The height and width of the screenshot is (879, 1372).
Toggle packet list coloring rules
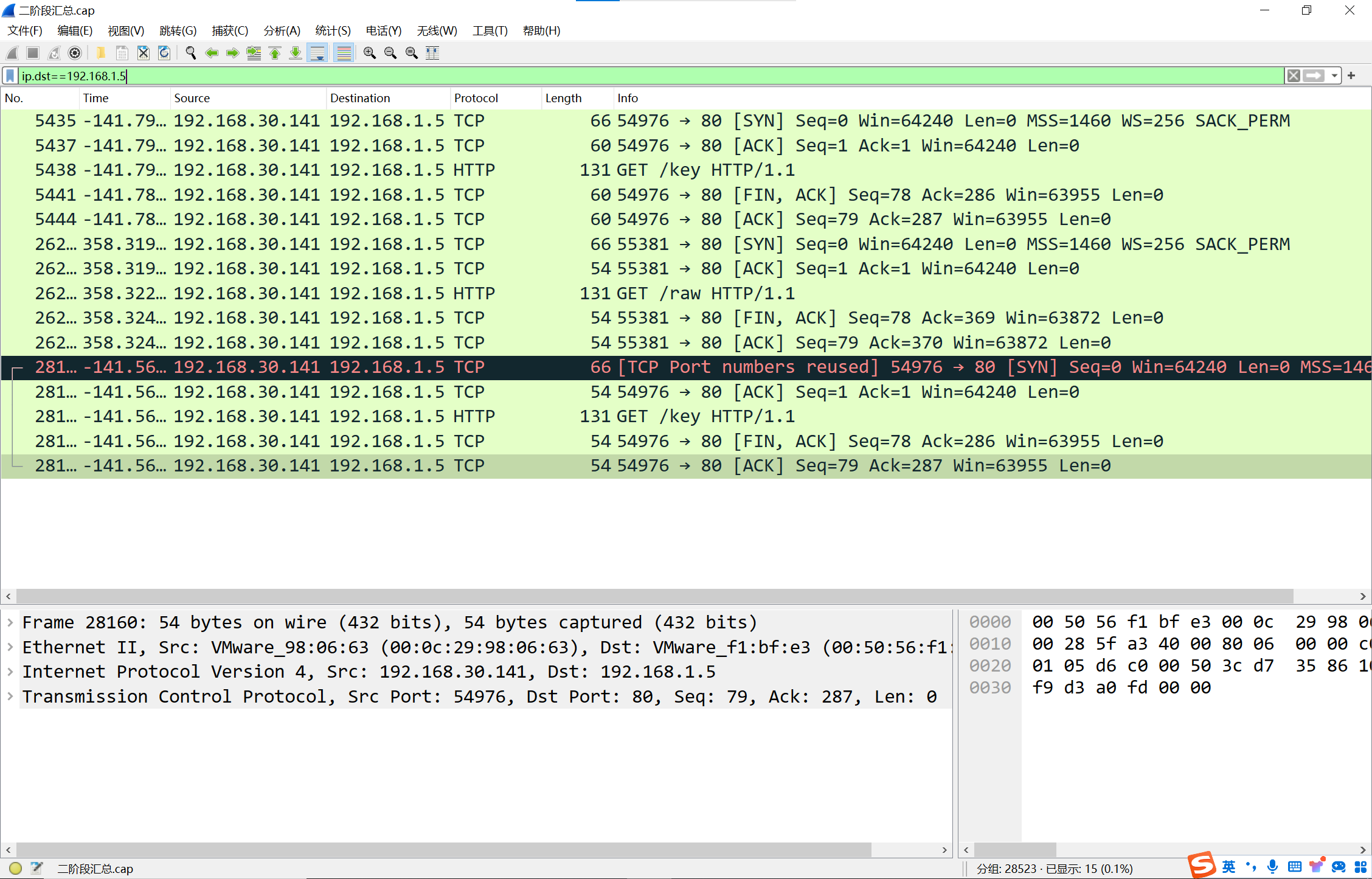pos(344,54)
